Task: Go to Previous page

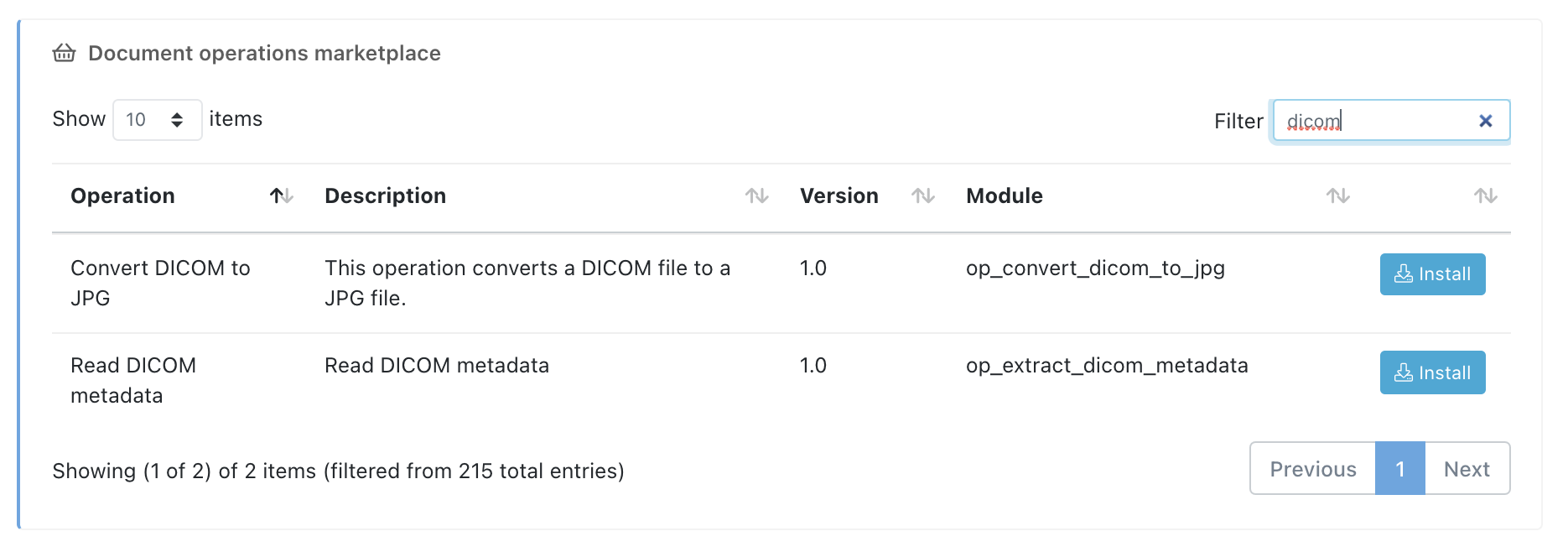Action: click(1312, 469)
